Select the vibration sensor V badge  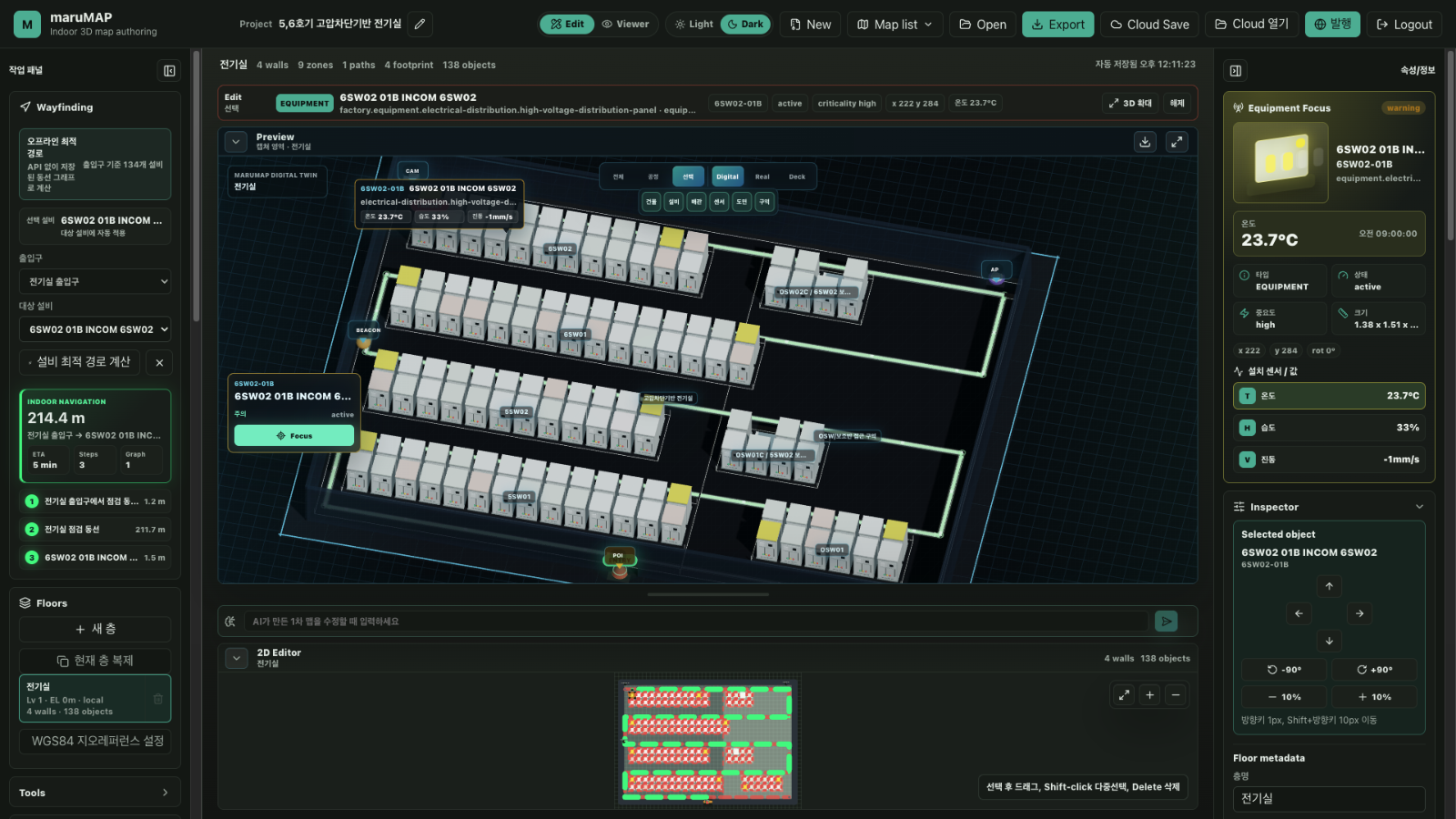coord(1248,460)
